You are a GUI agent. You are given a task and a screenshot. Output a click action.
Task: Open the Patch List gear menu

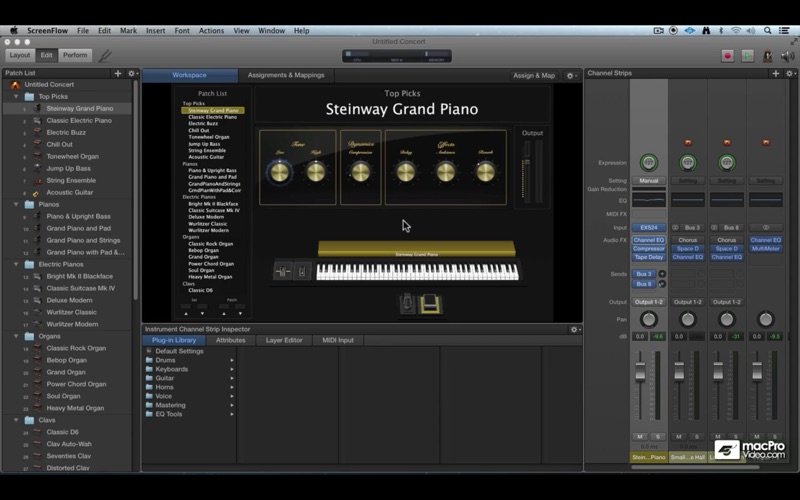(x=132, y=73)
